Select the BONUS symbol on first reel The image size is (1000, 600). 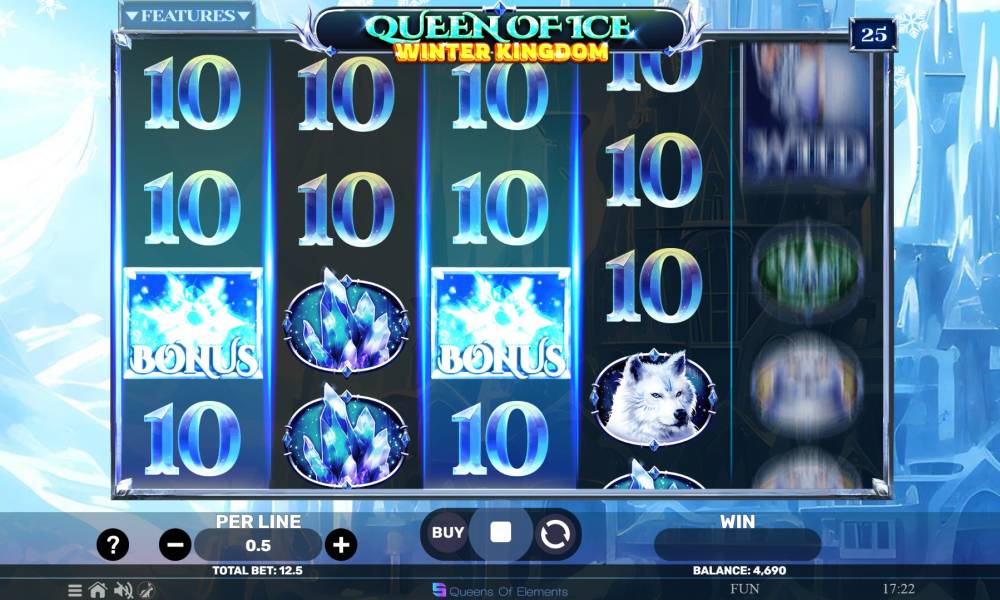193,323
